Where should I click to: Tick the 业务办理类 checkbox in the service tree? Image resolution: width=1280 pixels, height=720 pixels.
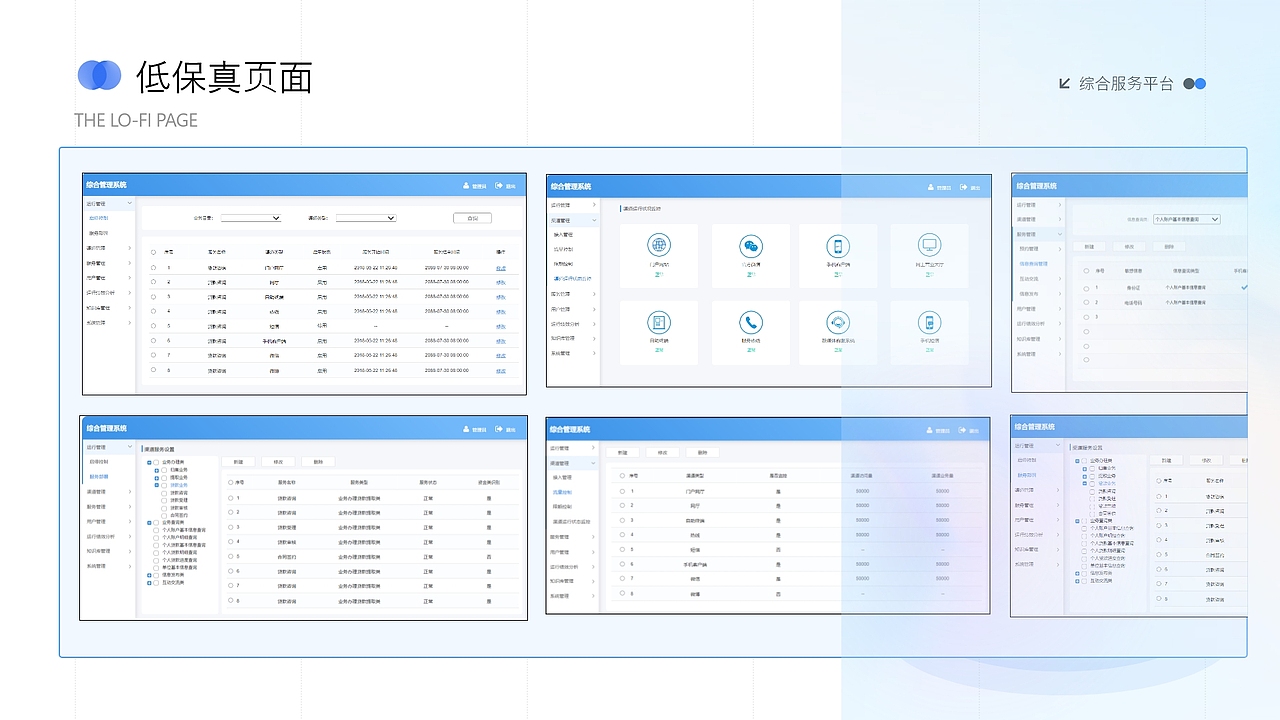156,462
